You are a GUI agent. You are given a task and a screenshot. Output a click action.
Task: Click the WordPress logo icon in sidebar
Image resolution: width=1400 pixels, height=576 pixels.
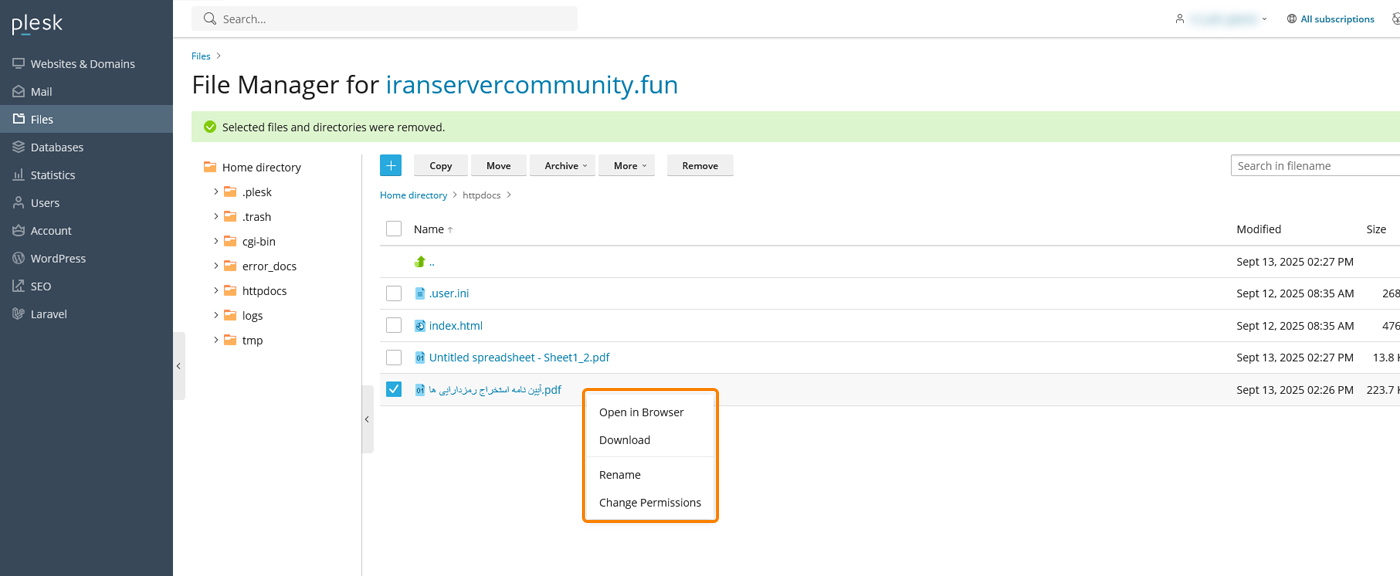[x=18, y=258]
